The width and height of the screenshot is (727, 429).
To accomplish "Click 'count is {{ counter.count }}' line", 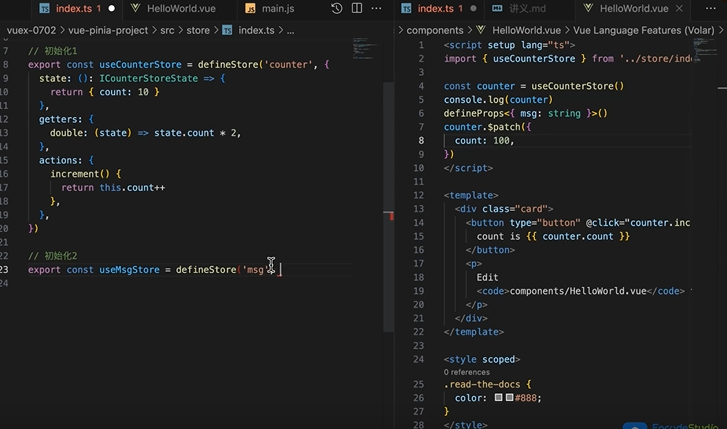I will tap(553, 236).
